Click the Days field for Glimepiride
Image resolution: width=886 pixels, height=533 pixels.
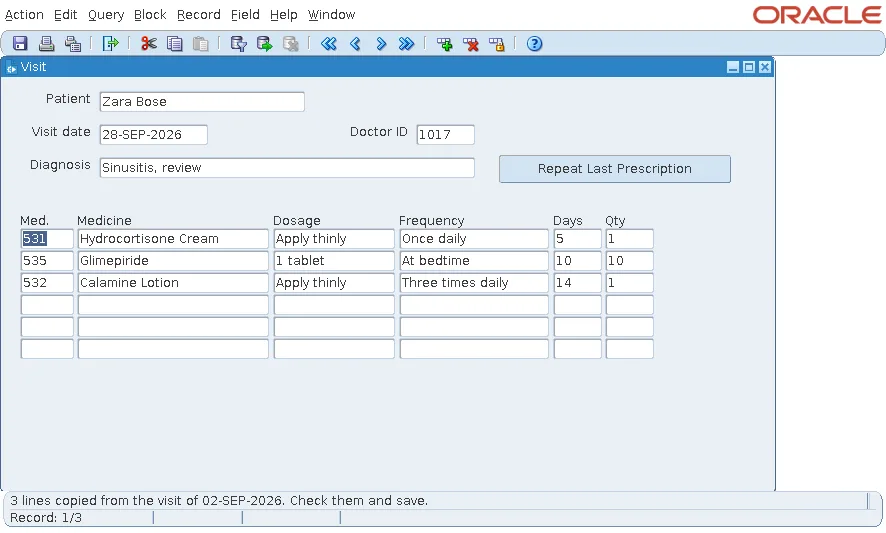point(577,261)
